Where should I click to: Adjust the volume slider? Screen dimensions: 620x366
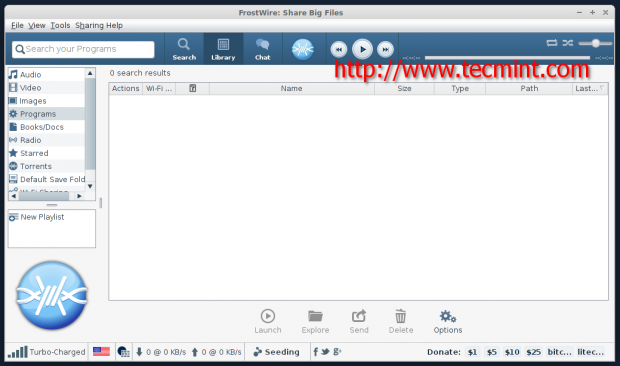595,43
